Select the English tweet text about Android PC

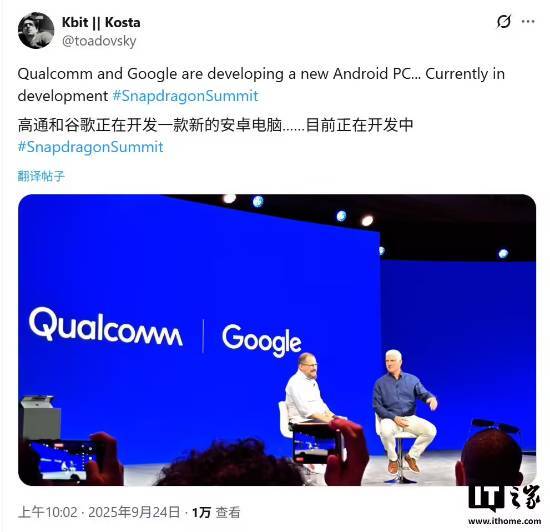(261, 85)
